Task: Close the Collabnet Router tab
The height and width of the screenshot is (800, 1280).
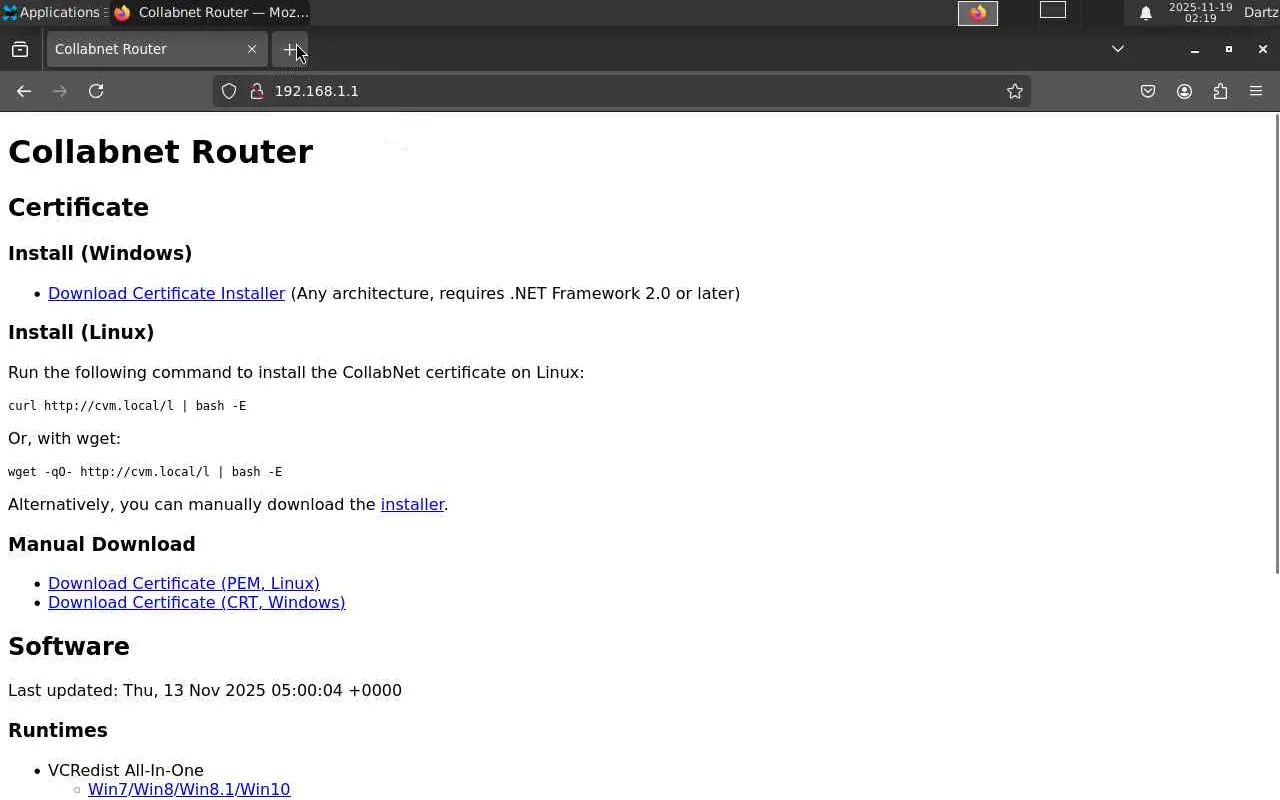Action: (252, 49)
